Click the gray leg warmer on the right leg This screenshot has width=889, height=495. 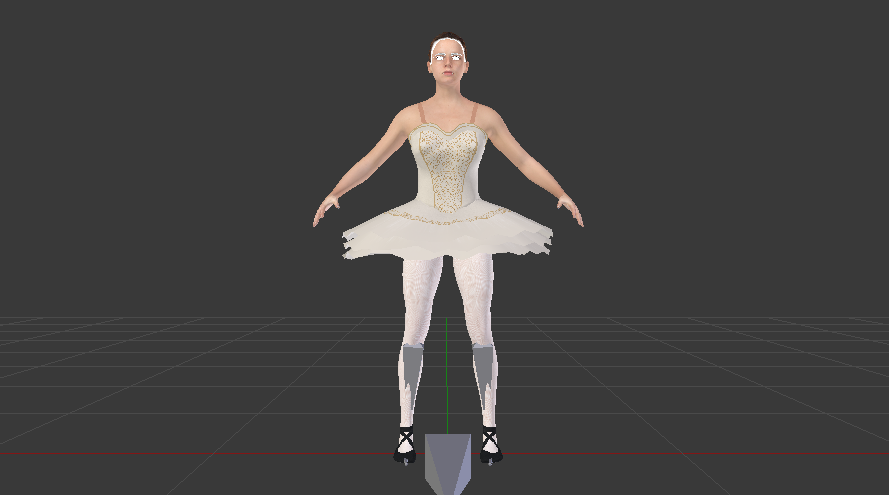(x=483, y=371)
